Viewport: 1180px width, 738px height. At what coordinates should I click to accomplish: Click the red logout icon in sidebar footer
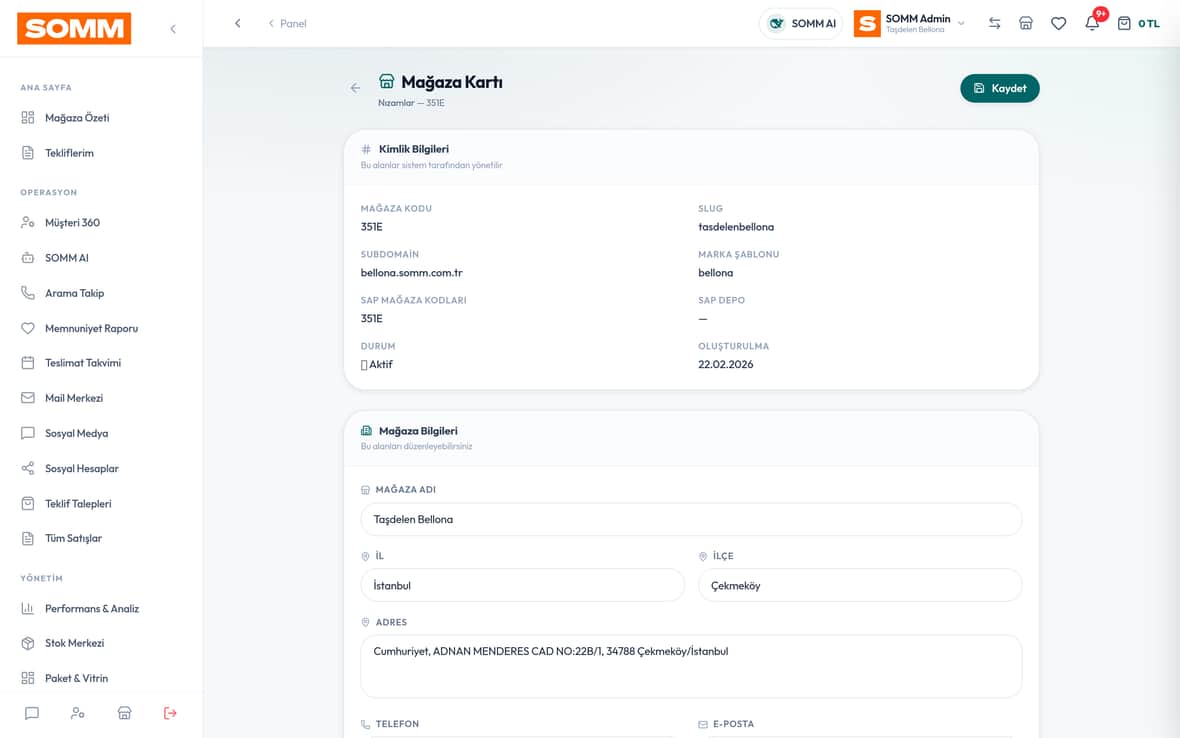pos(170,712)
